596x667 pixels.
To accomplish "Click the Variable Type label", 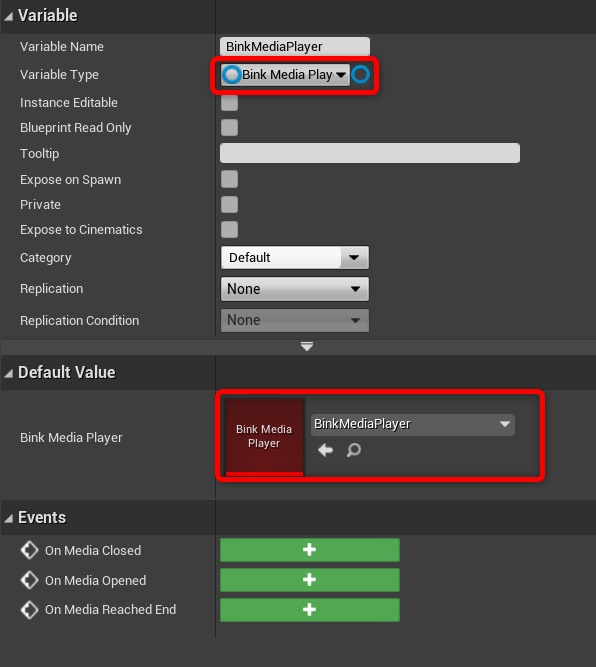I will click(x=59, y=74).
